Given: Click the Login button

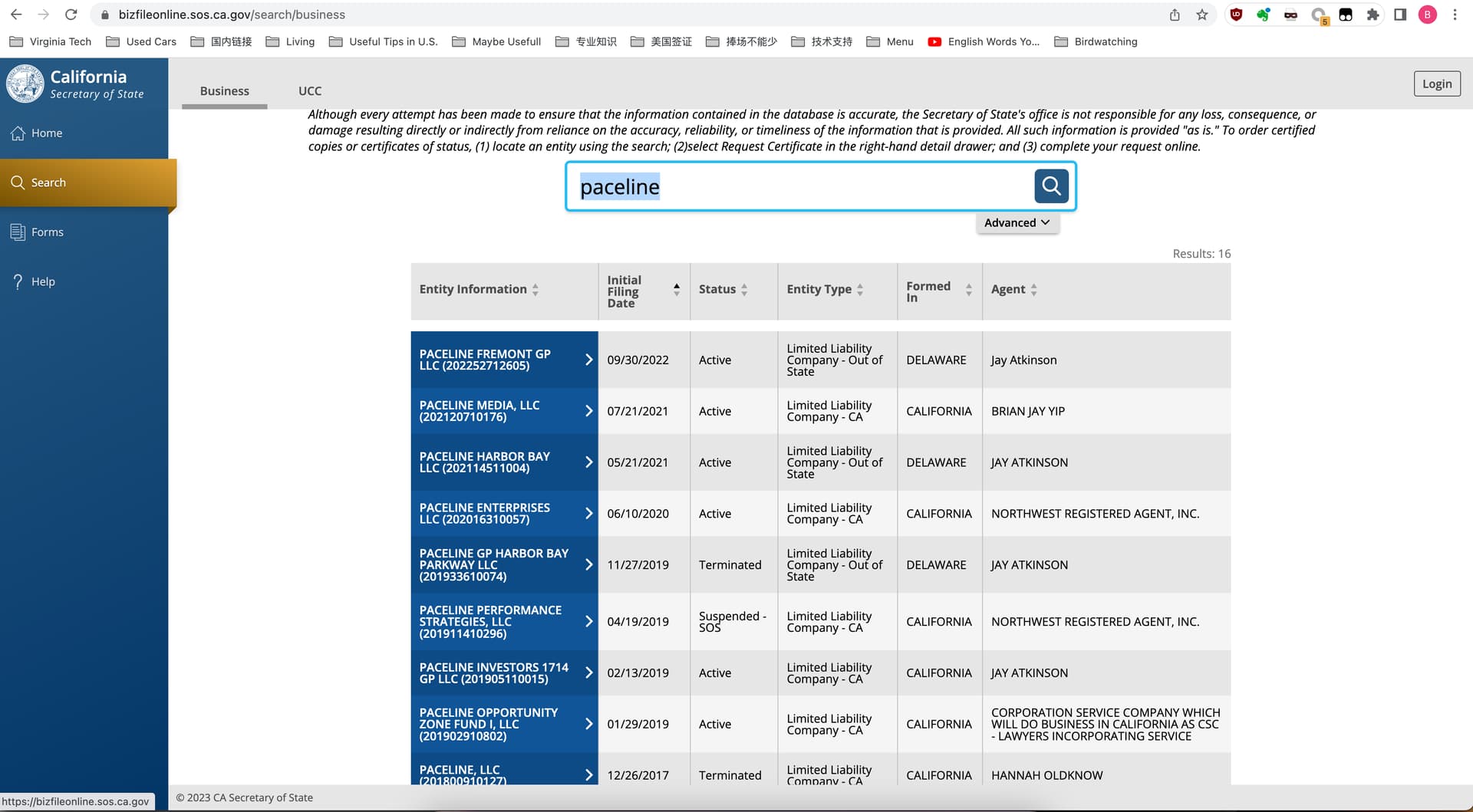Looking at the screenshot, I should tap(1436, 84).
